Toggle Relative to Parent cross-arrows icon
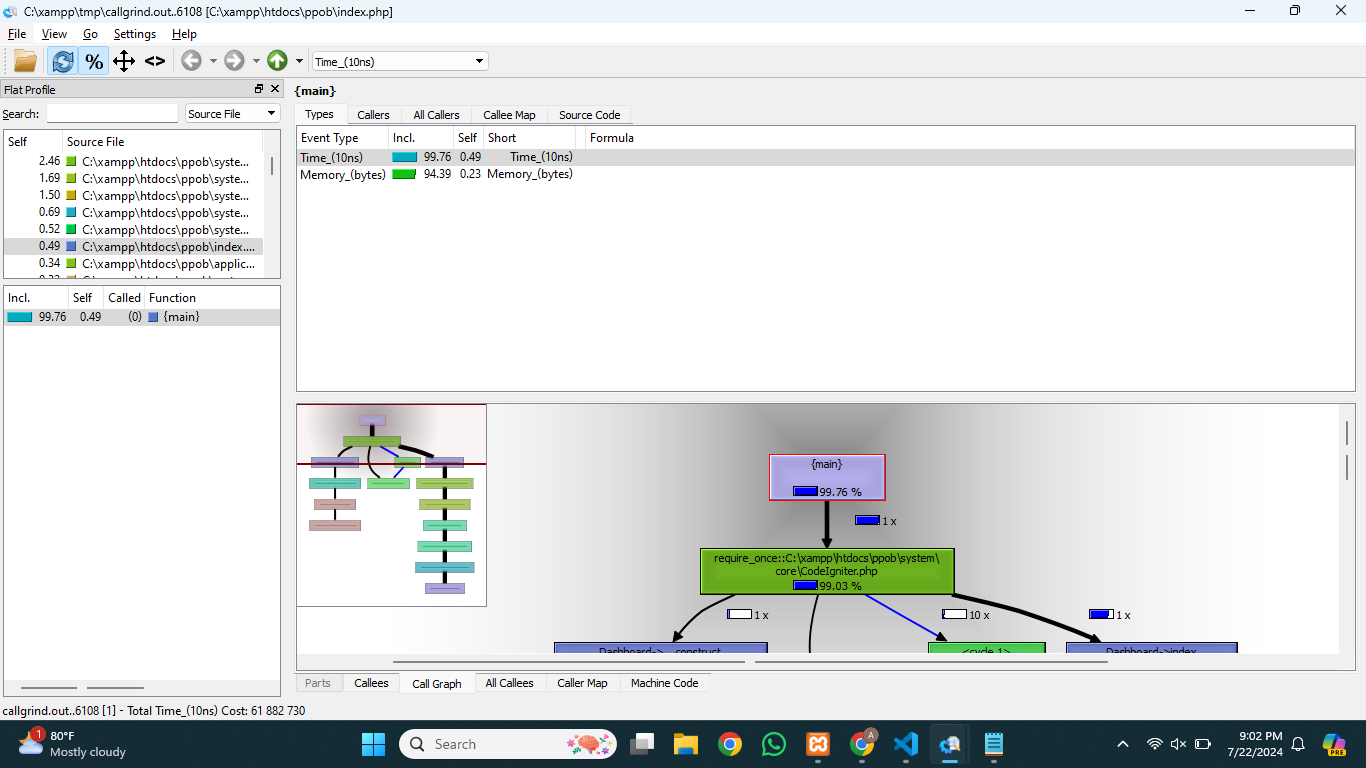Viewport: 1366px width, 768px height. click(x=124, y=61)
